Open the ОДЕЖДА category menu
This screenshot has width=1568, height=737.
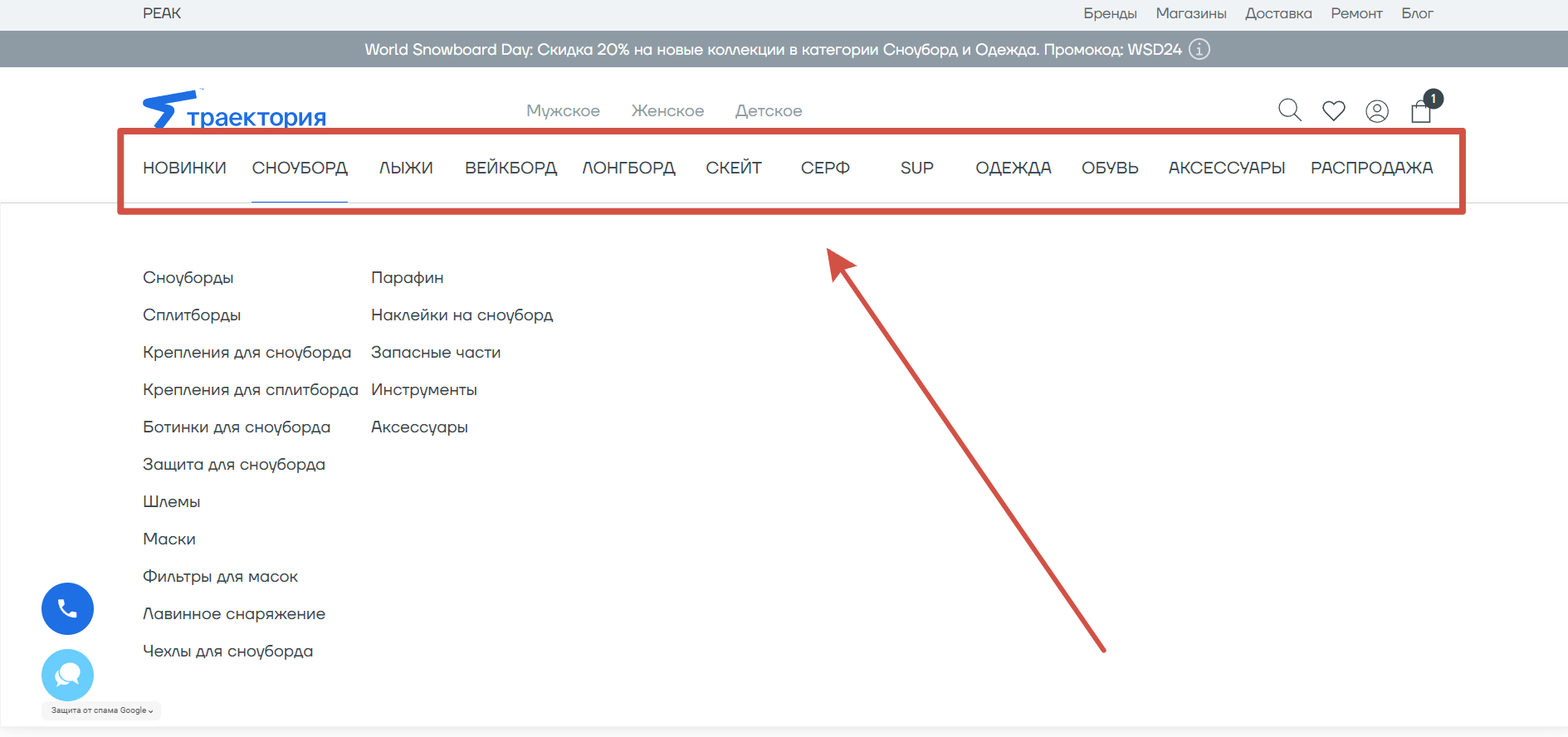(x=1014, y=168)
